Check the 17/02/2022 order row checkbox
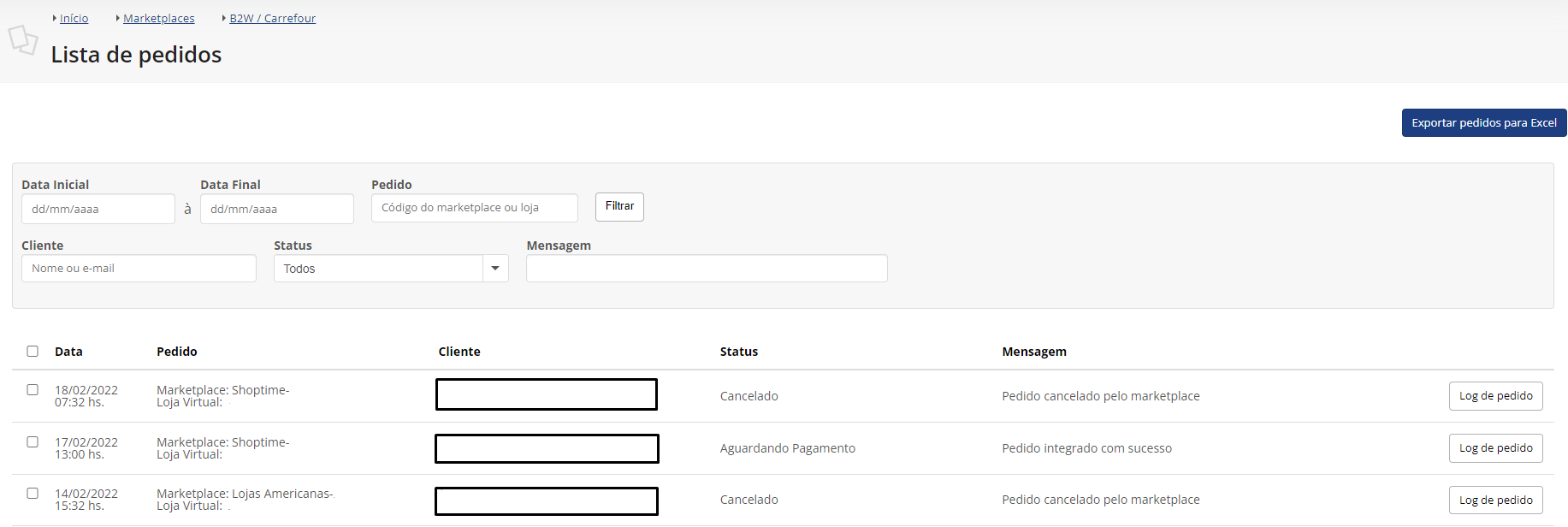Viewport: 1568px width, 527px height. [33, 441]
